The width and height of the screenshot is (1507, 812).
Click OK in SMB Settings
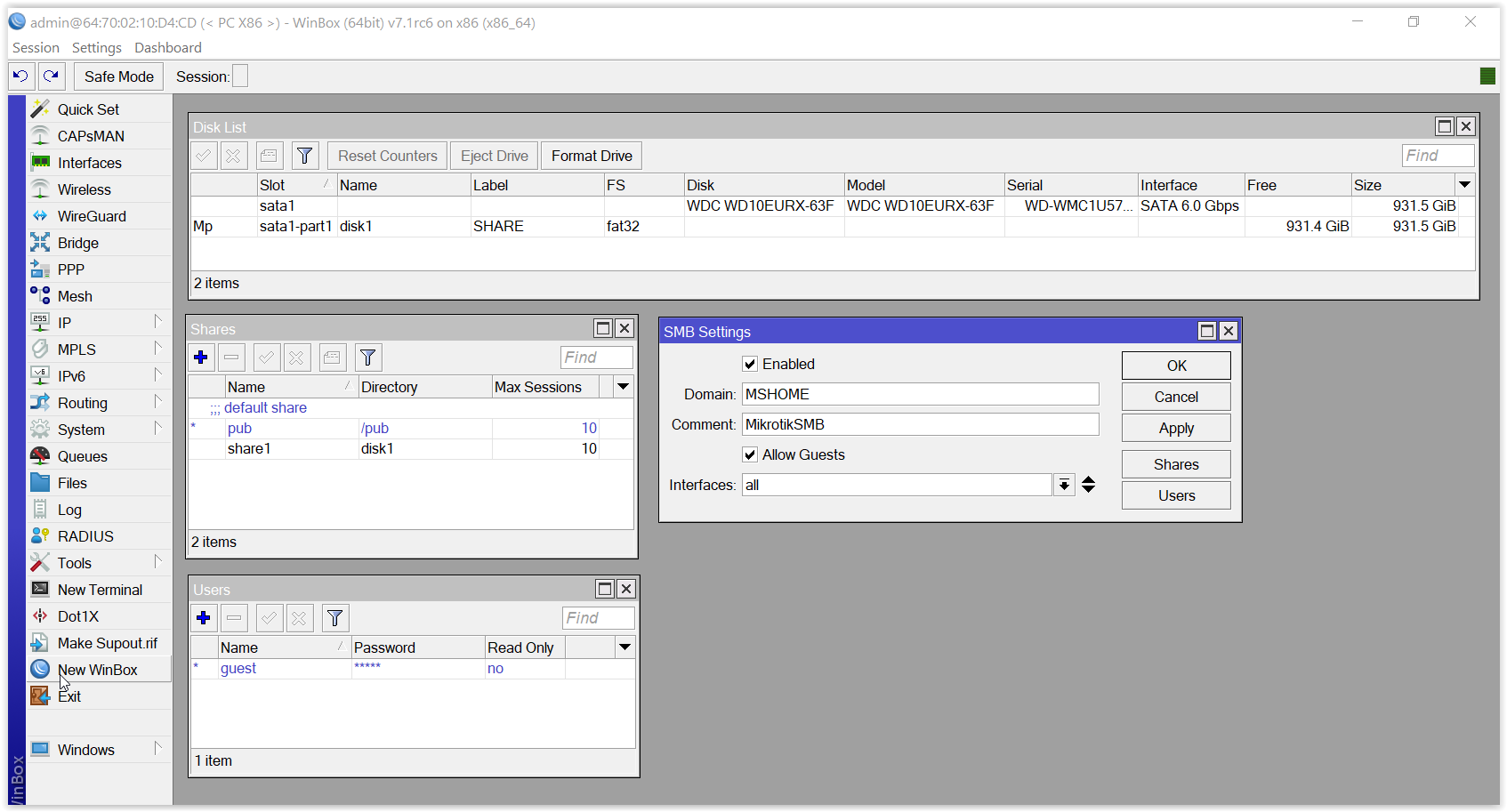pos(1176,366)
